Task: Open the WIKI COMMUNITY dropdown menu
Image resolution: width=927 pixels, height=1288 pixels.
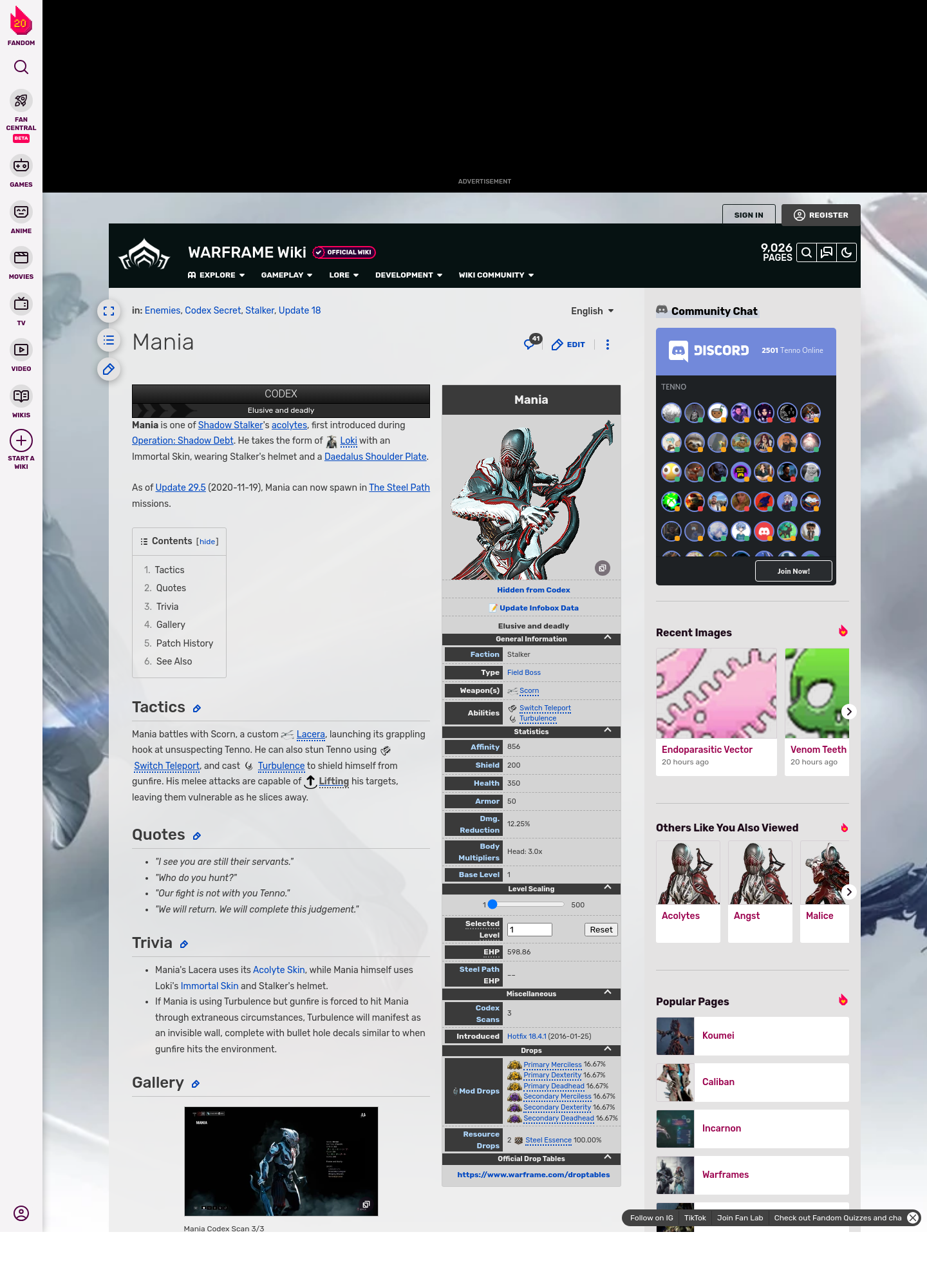Action: click(496, 275)
